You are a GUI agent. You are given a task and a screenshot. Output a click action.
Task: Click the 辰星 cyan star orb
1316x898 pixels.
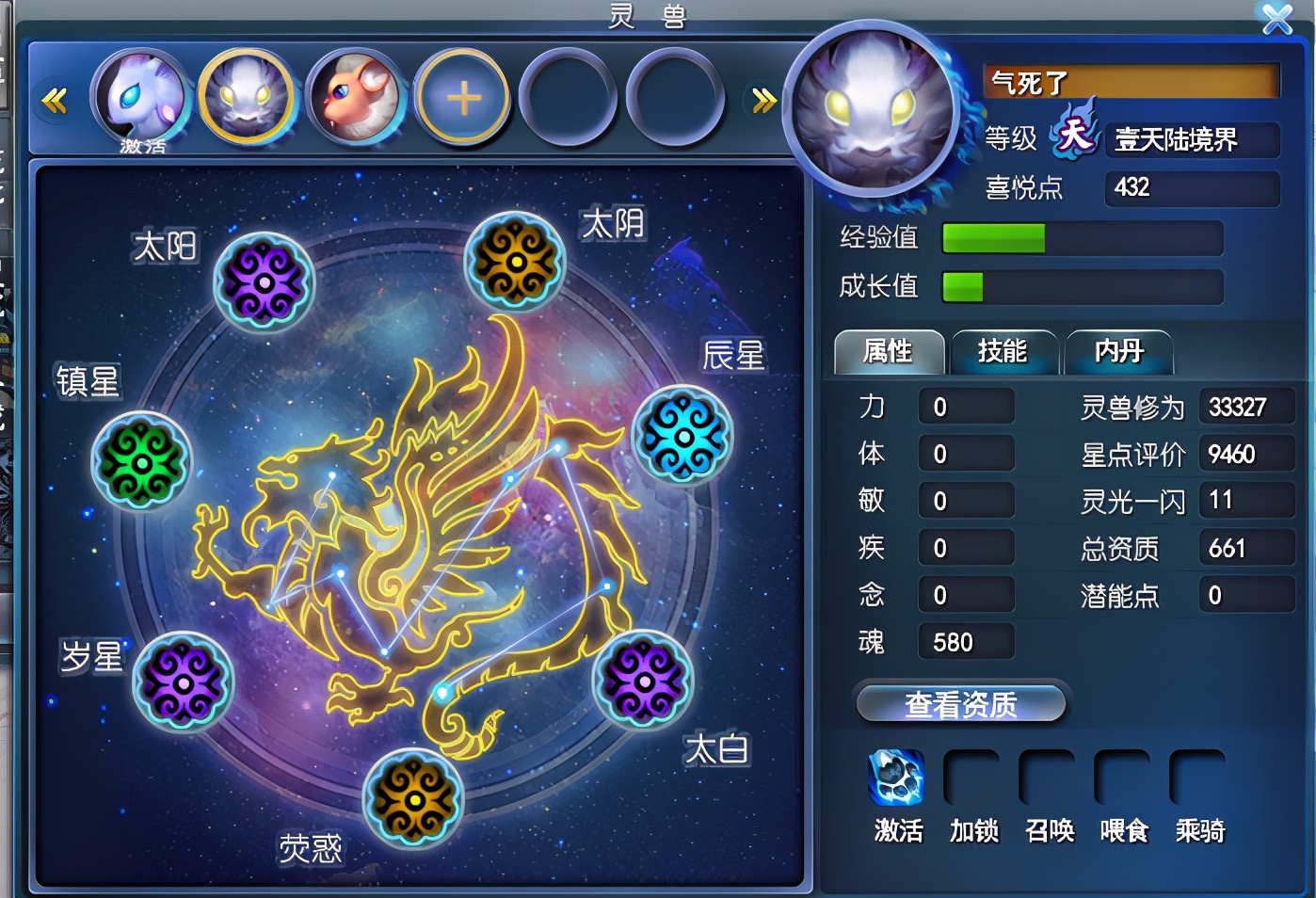pyautogui.click(x=682, y=434)
